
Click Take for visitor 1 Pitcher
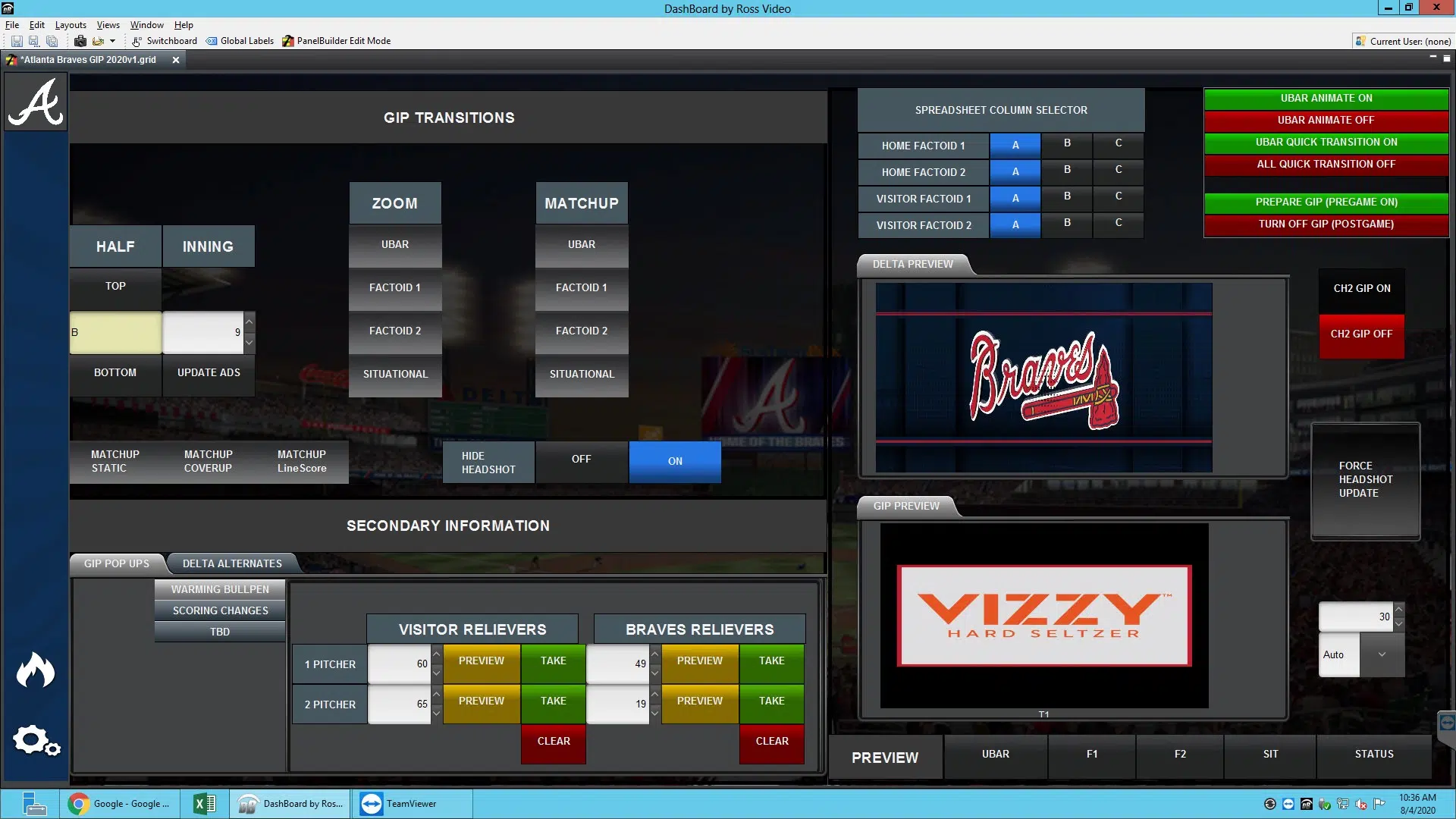coord(553,662)
